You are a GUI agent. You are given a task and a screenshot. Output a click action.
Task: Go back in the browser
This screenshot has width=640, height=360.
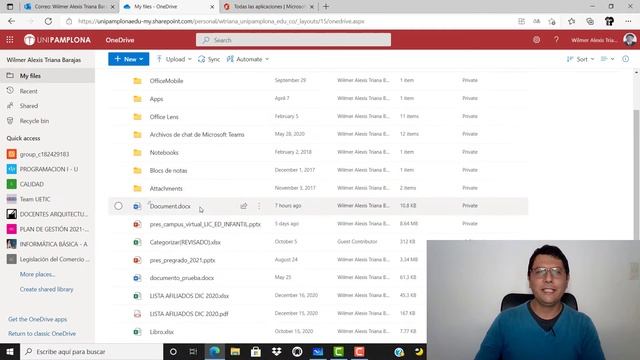[11, 21]
